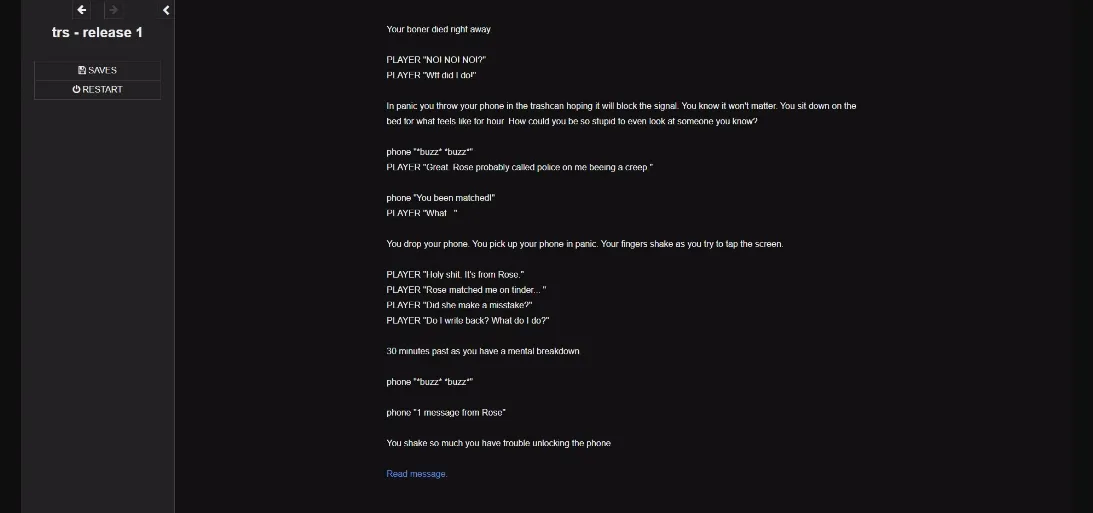Click the forward history arrow
The height and width of the screenshot is (513, 1093).
pyautogui.click(x=113, y=10)
